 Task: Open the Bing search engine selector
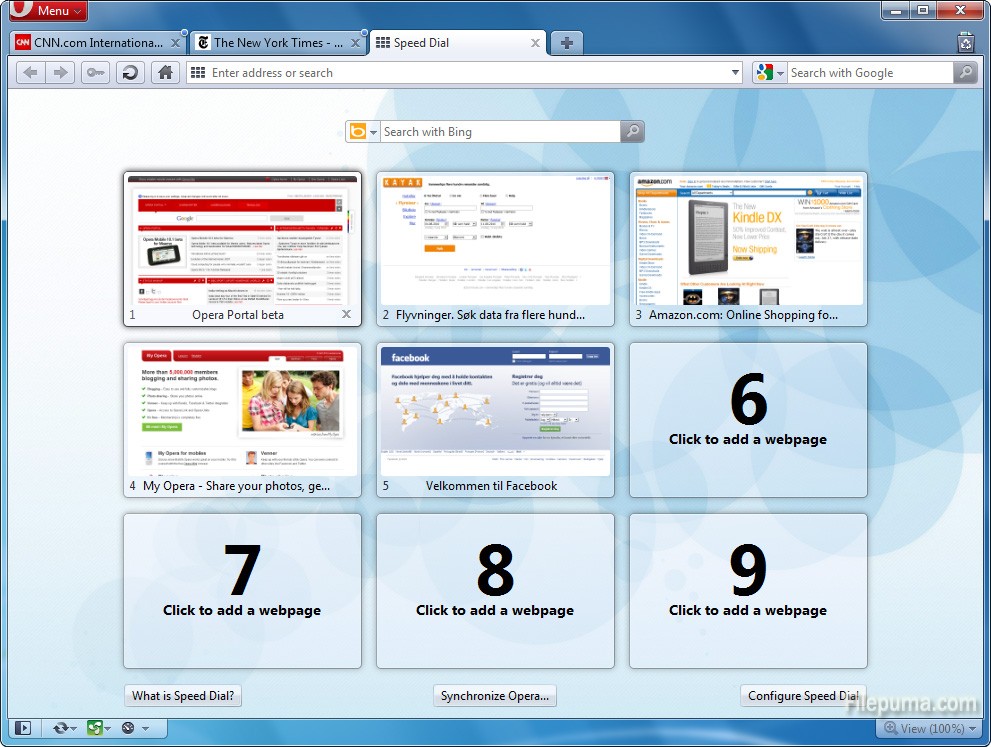click(x=362, y=132)
